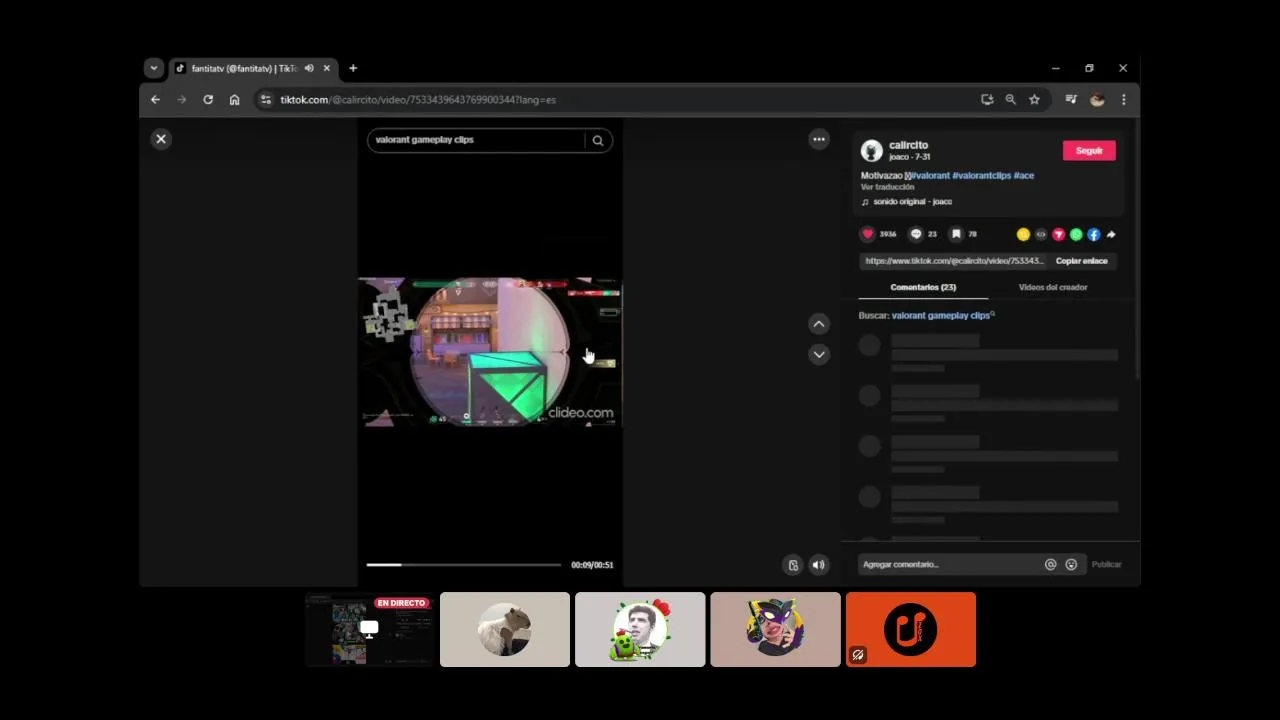Click the search magnifier icon in video search box
This screenshot has width=1280, height=720.
(598, 140)
